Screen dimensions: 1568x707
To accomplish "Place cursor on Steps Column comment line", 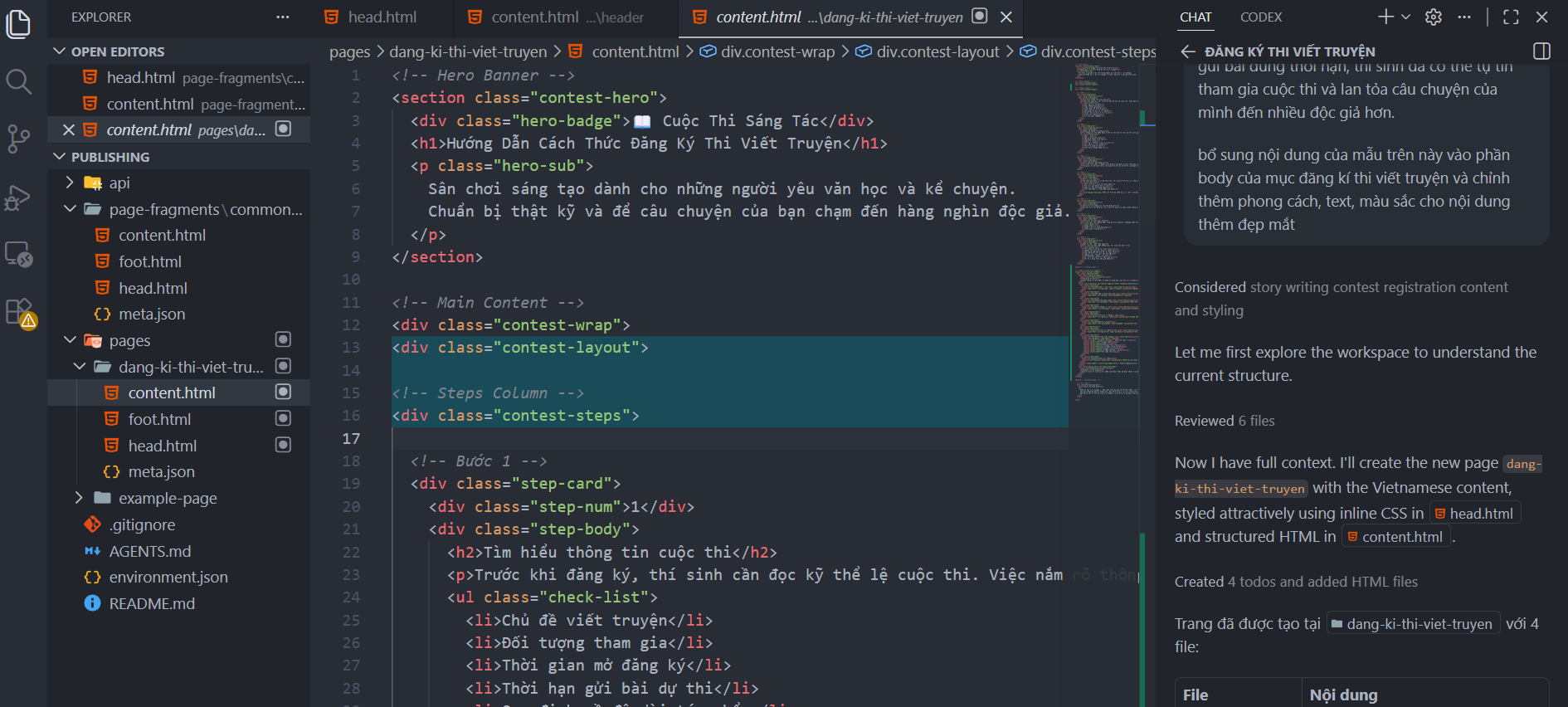I will pos(488,393).
